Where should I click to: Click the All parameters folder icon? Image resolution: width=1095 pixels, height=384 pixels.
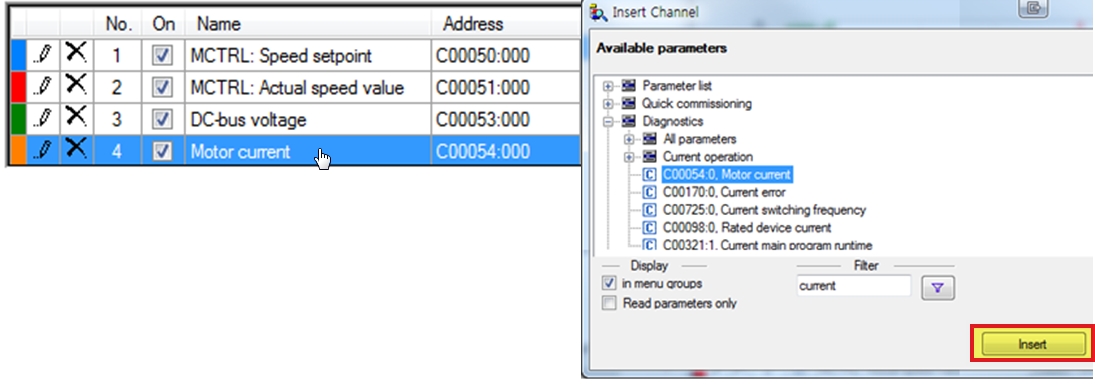click(649, 139)
